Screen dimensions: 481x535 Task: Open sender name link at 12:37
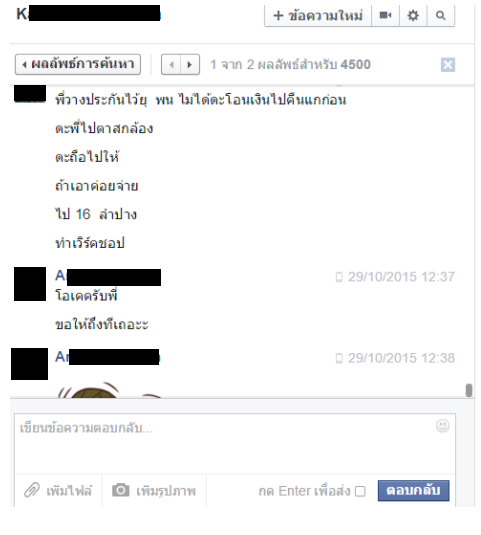point(108,276)
